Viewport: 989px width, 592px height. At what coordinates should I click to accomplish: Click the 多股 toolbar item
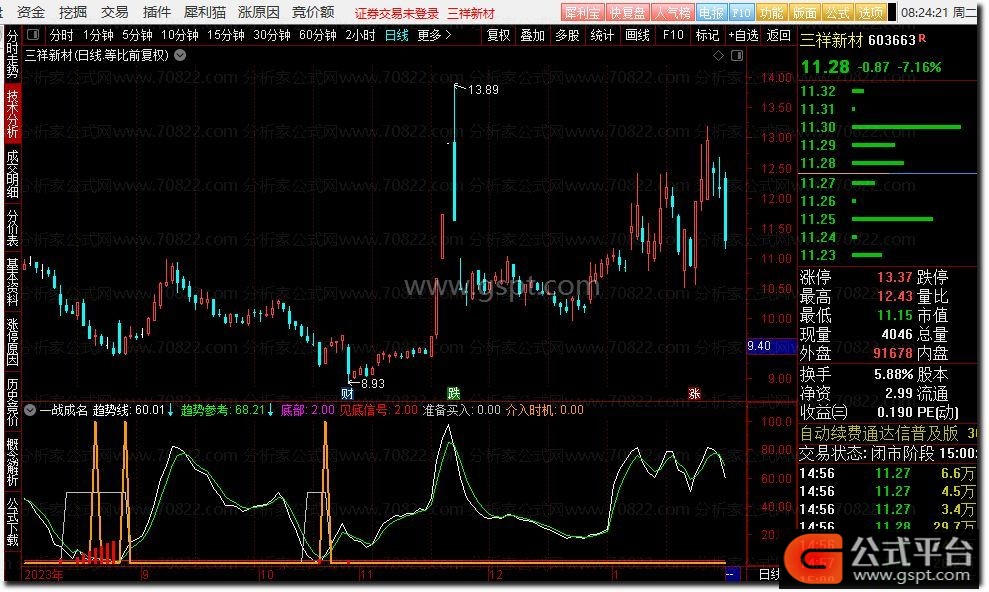pos(567,35)
